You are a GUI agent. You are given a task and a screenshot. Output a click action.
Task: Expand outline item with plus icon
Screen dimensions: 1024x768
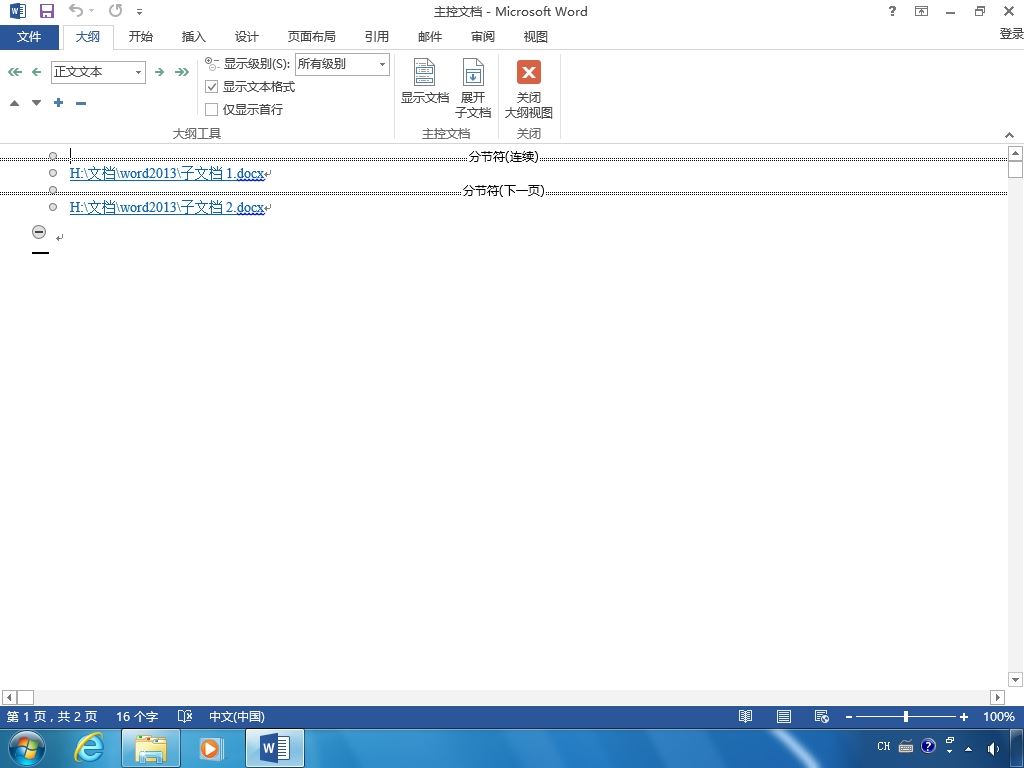[x=59, y=103]
